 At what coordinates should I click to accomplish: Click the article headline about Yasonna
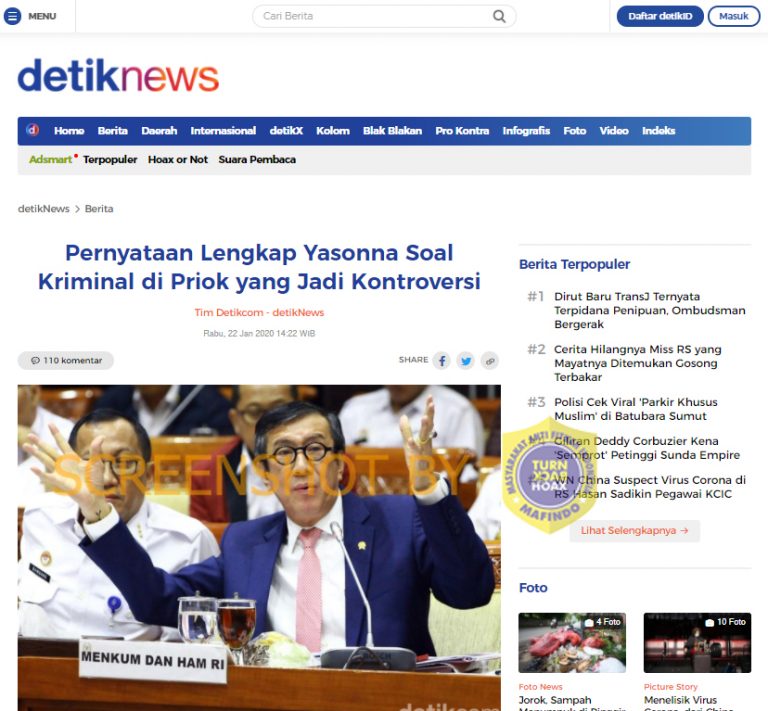259,267
